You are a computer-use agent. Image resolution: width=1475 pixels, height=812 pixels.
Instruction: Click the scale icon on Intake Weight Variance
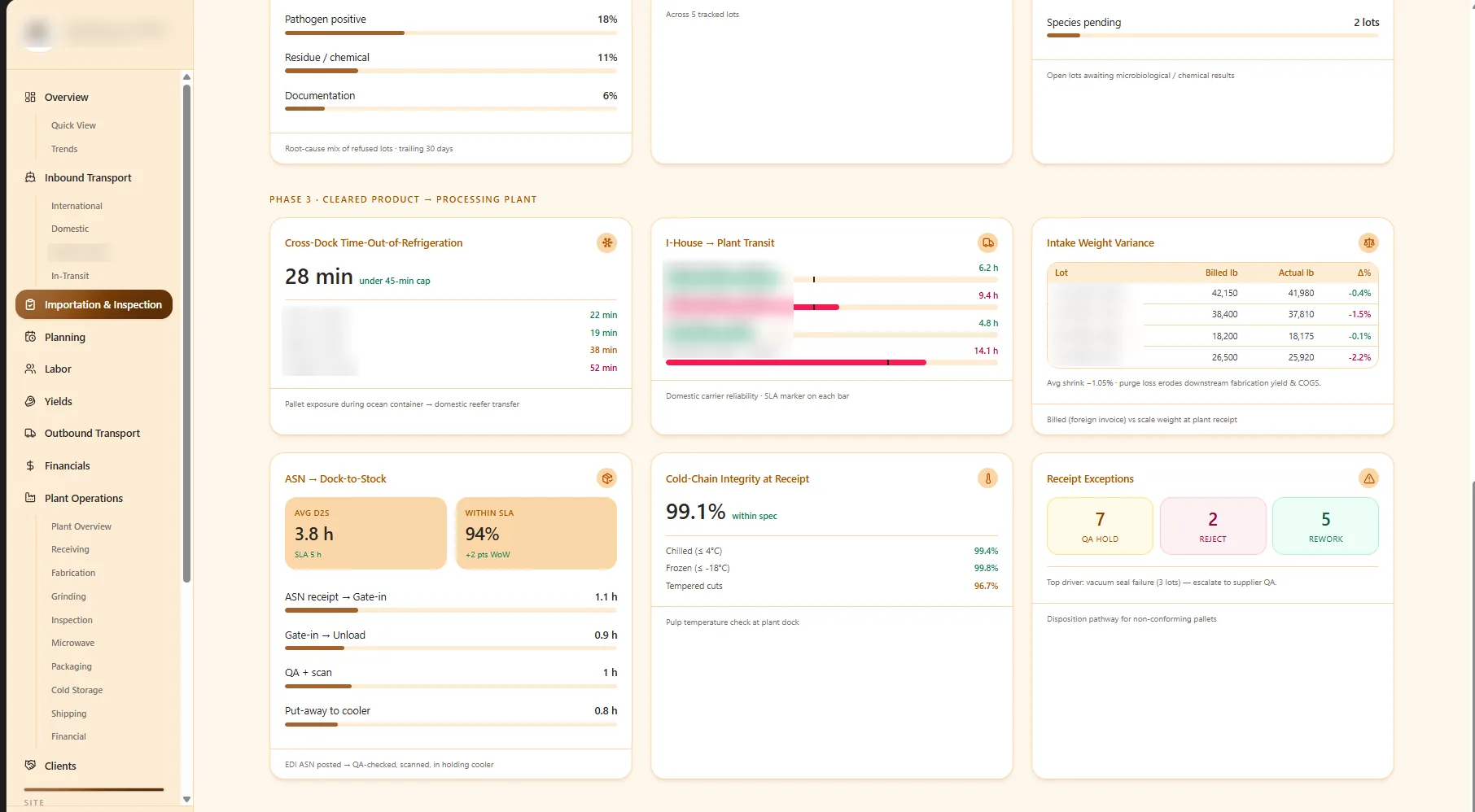(x=1368, y=242)
